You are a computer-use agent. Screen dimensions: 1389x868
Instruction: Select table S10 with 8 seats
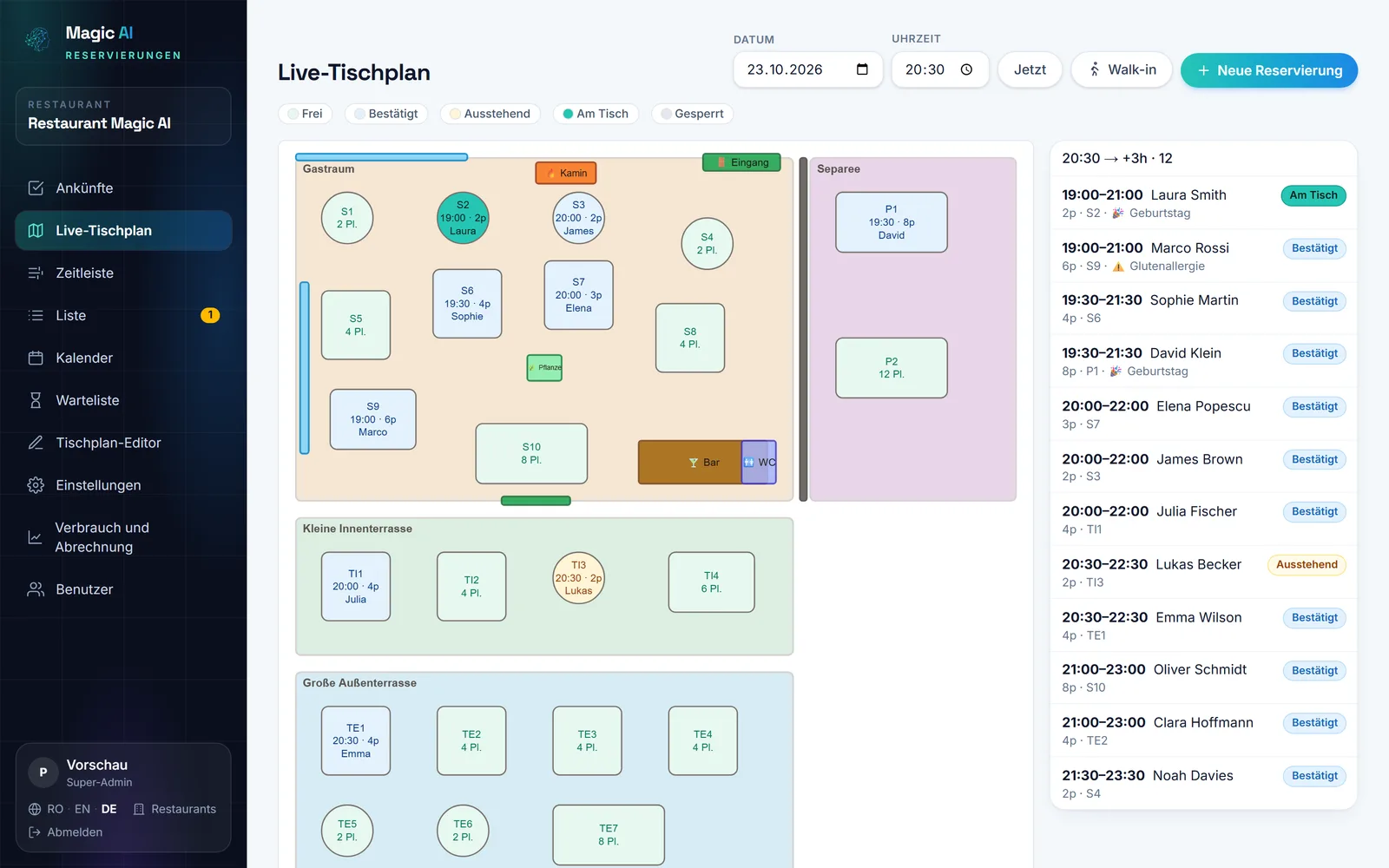coord(531,454)
